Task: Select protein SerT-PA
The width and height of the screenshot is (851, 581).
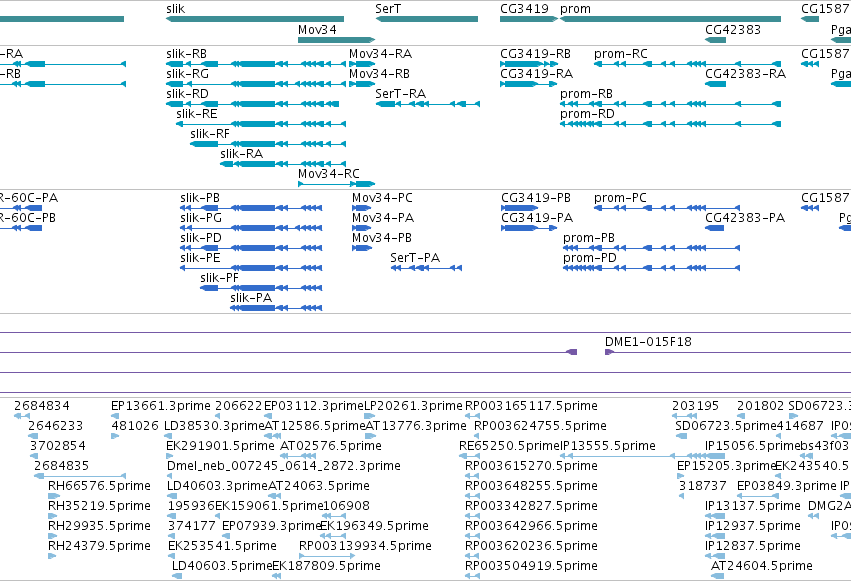Action: tap(415, 258)
